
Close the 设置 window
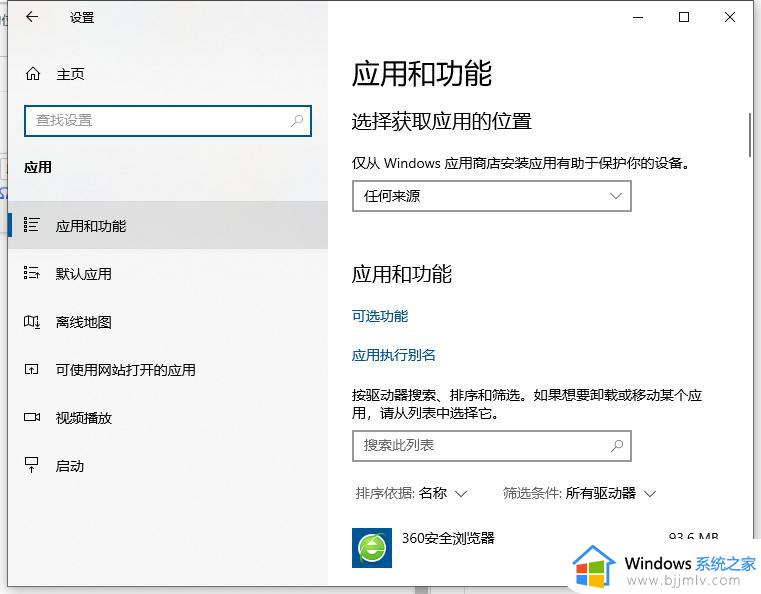[x=729, y=17]
